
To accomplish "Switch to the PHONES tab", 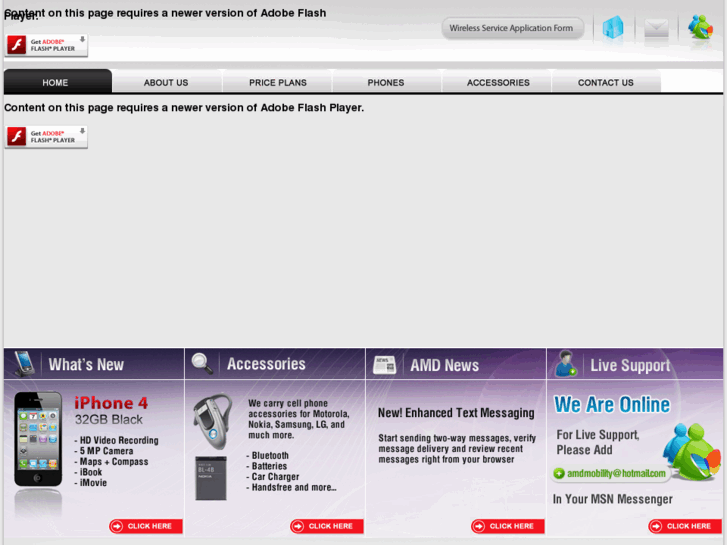I will tap(386, 83).
